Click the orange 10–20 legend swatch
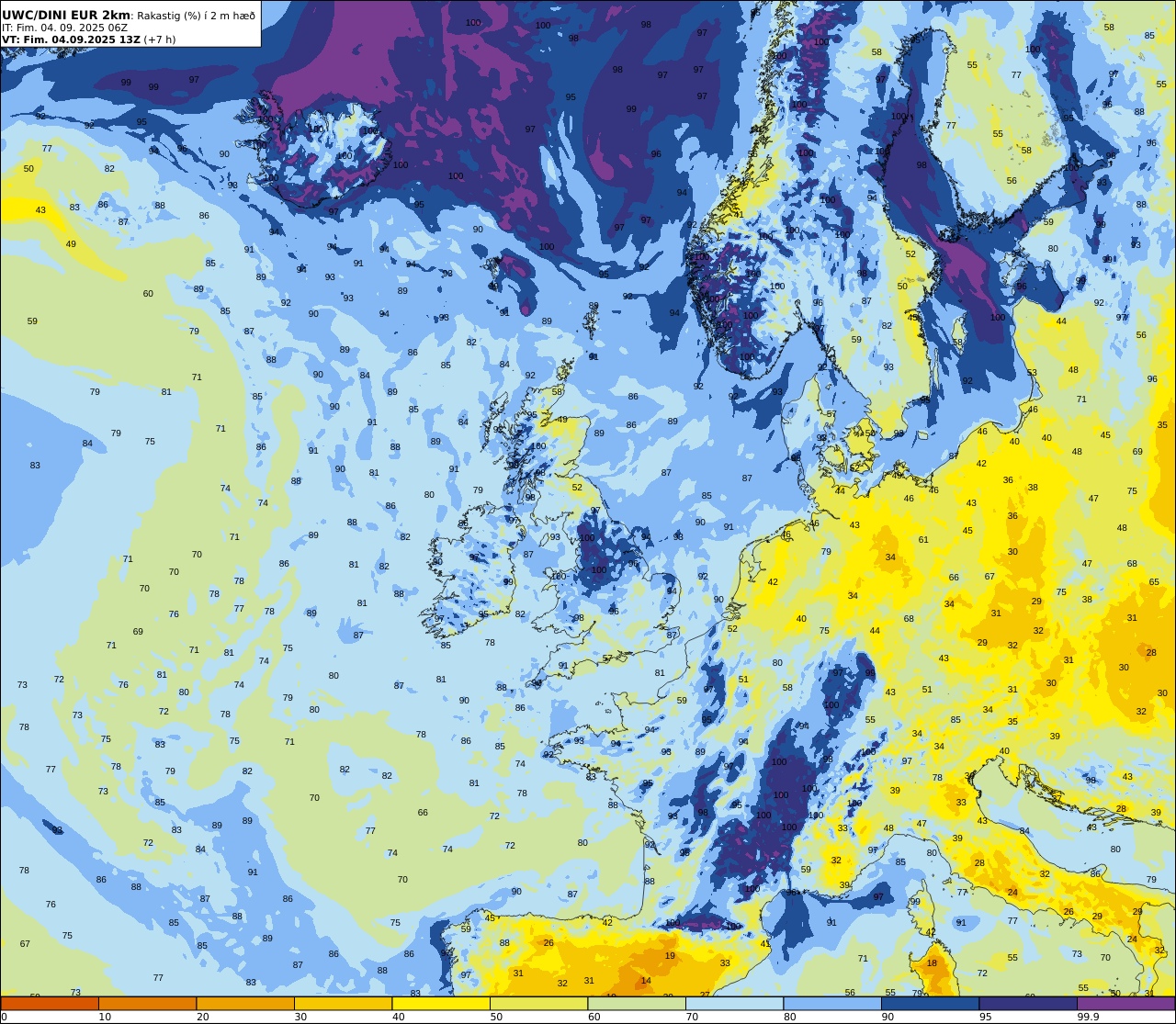The width and height of the screenshot is (1176, 1024). [147, 1004]
